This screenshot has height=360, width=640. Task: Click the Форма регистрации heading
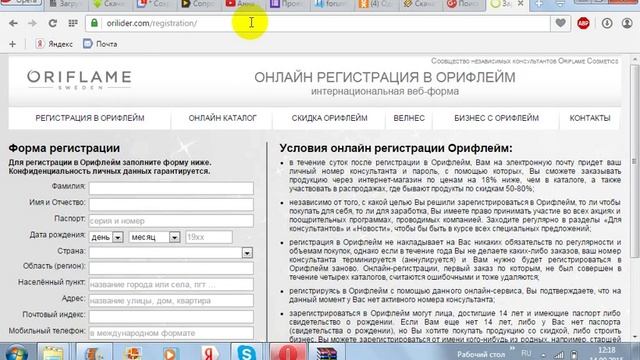pyautogui.click(x=64, y=148)
